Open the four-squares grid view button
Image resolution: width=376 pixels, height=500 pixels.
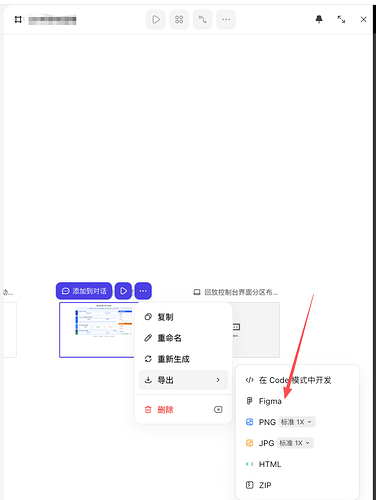click(x=179, y=20)
